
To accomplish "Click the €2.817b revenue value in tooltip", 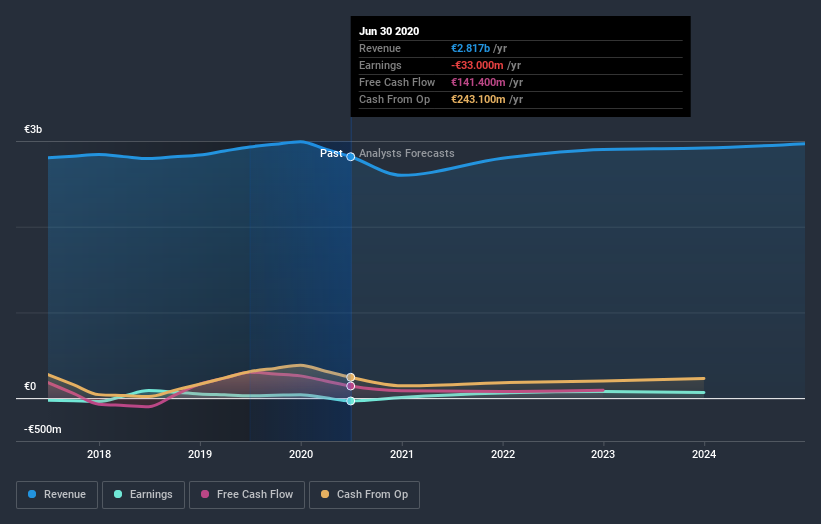I will coord(471,48).
